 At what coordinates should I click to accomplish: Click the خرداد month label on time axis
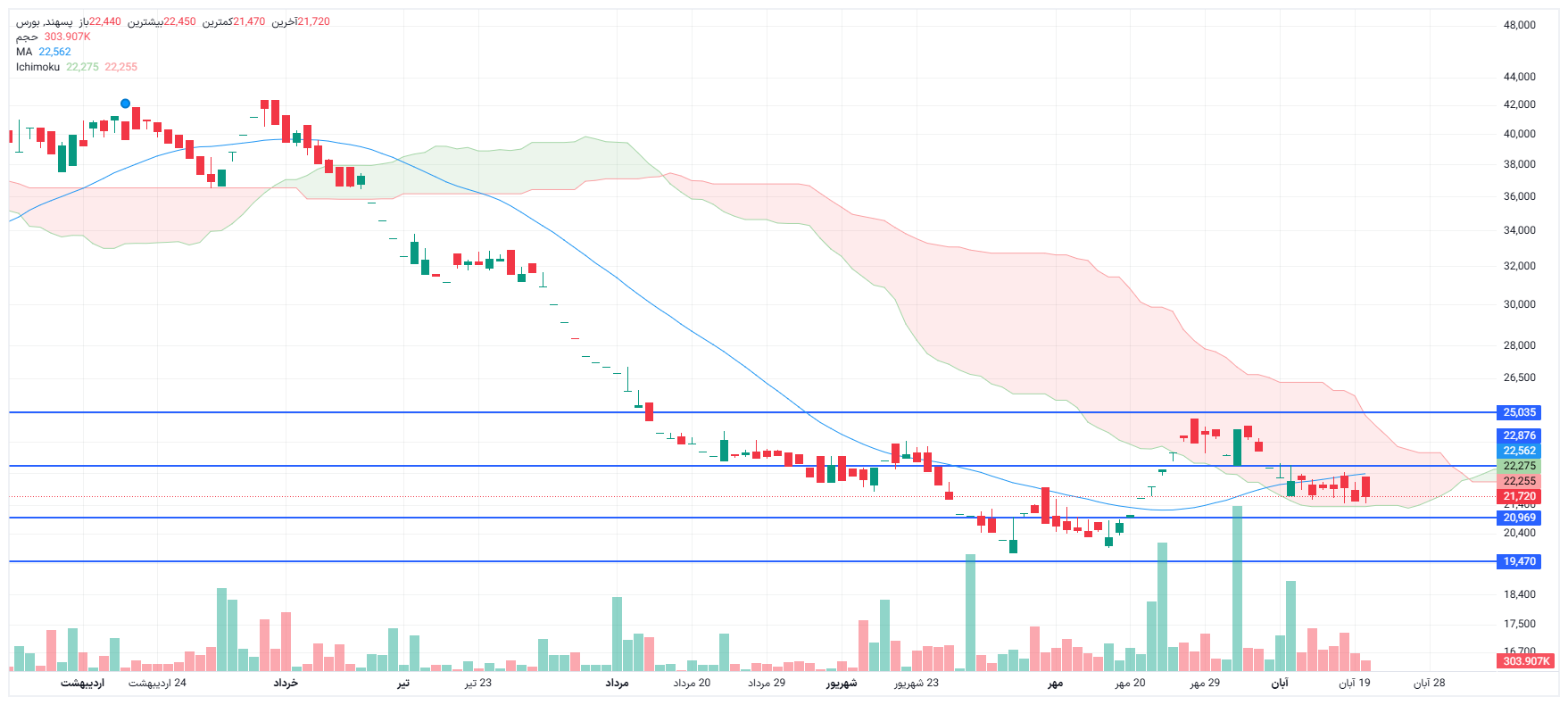pyautogui.click(x=286, y=683)
